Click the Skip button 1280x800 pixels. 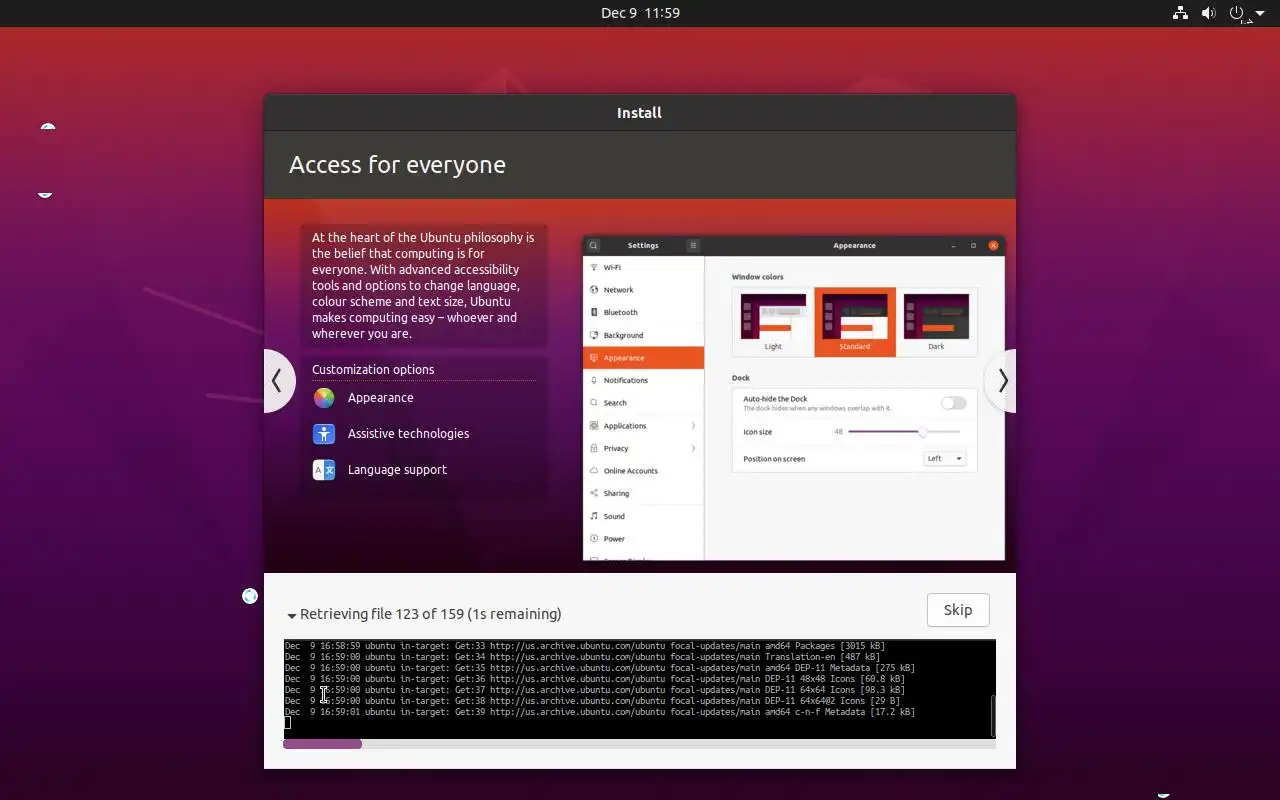click(x=958, y=610)
